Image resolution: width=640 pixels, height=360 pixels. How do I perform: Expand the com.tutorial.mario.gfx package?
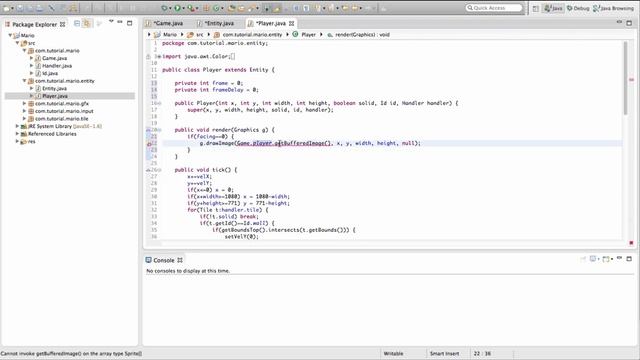[24, 104]
